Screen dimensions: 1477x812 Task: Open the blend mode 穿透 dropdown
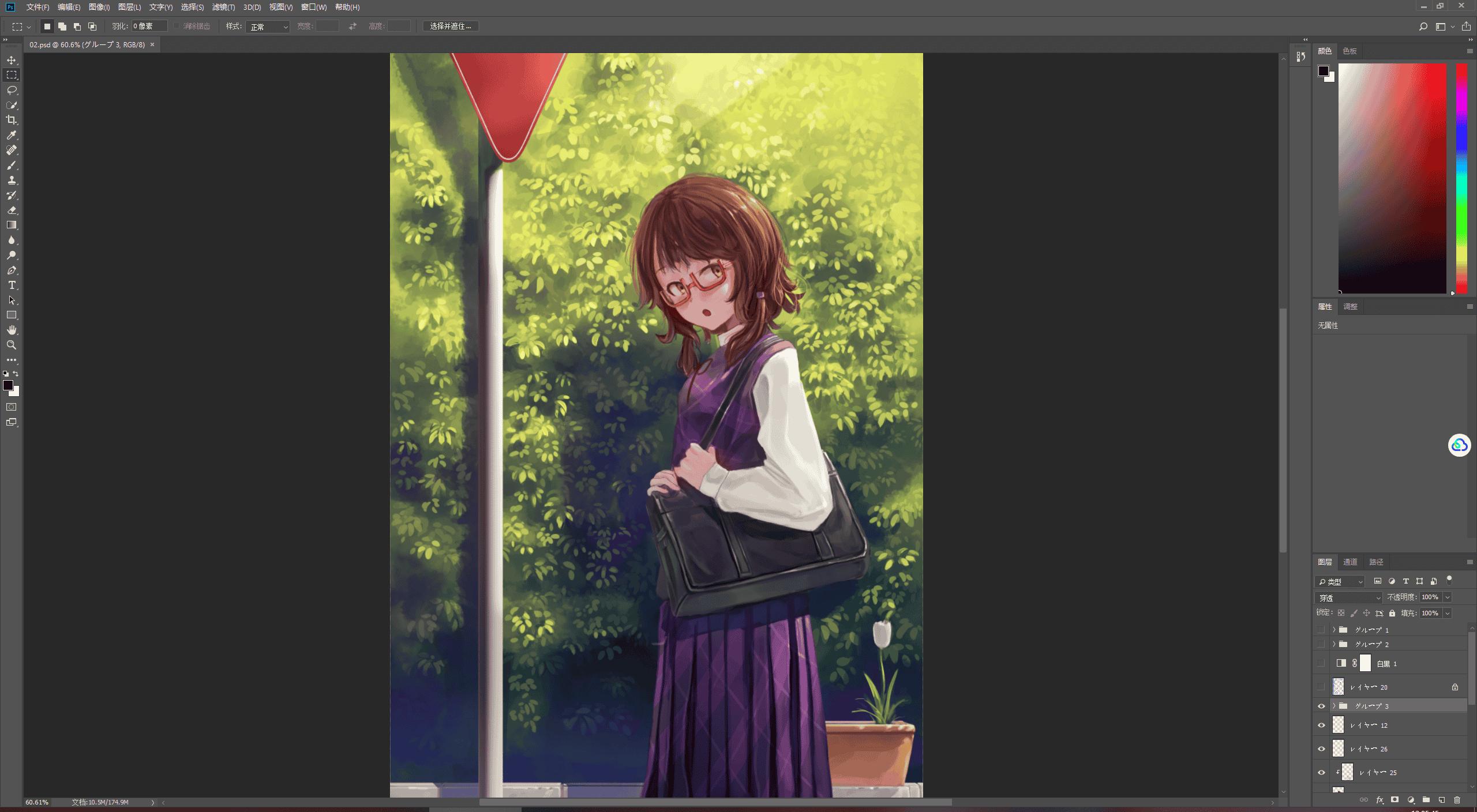tap(1349, 597)
